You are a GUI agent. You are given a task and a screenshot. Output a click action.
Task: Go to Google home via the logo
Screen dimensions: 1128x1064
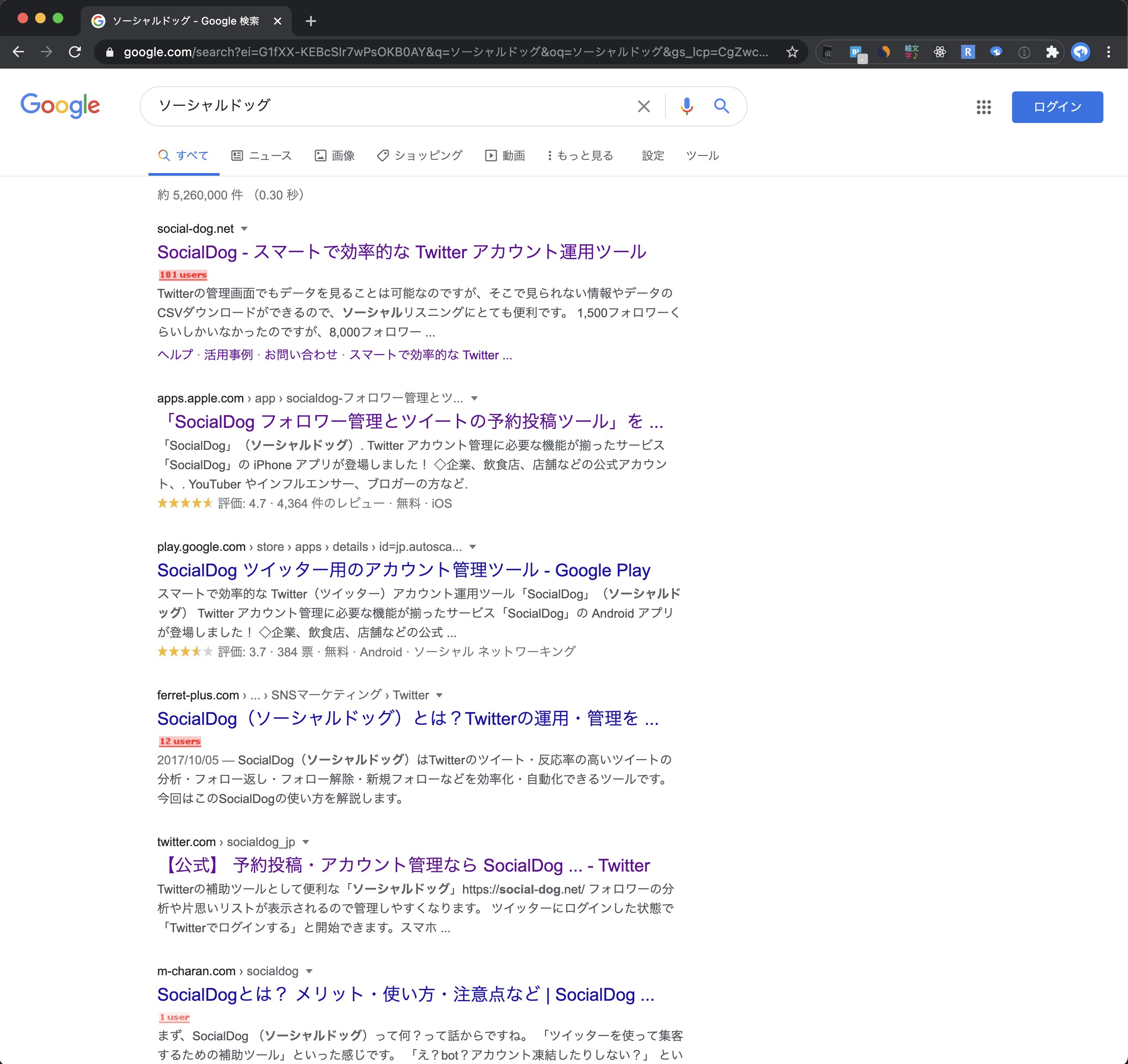tap(60, 105)
